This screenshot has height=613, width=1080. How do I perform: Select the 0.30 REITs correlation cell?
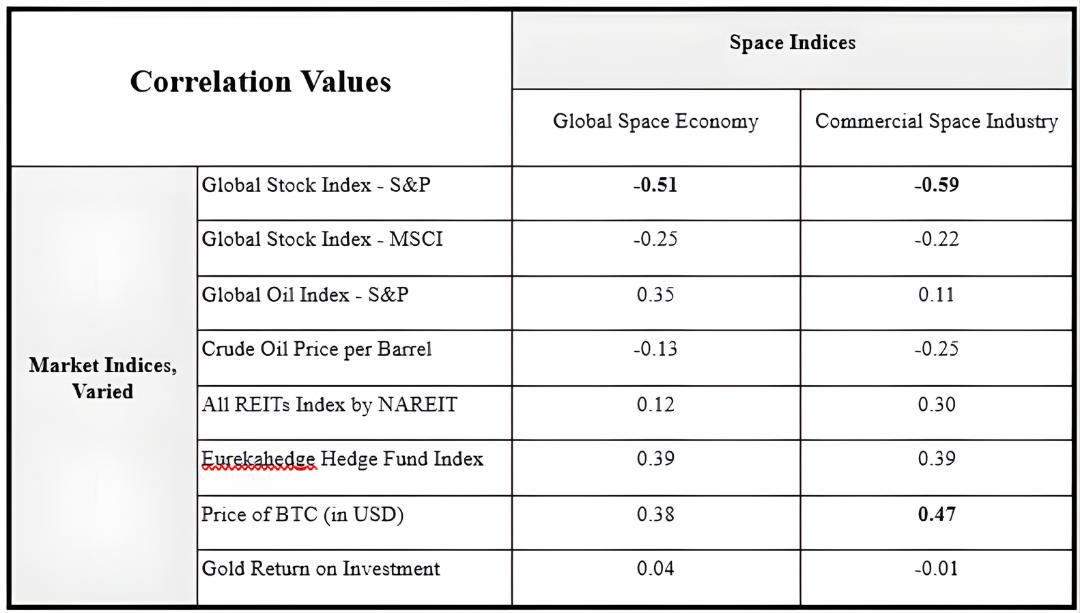pyautogui.click(x=936, y=405)
